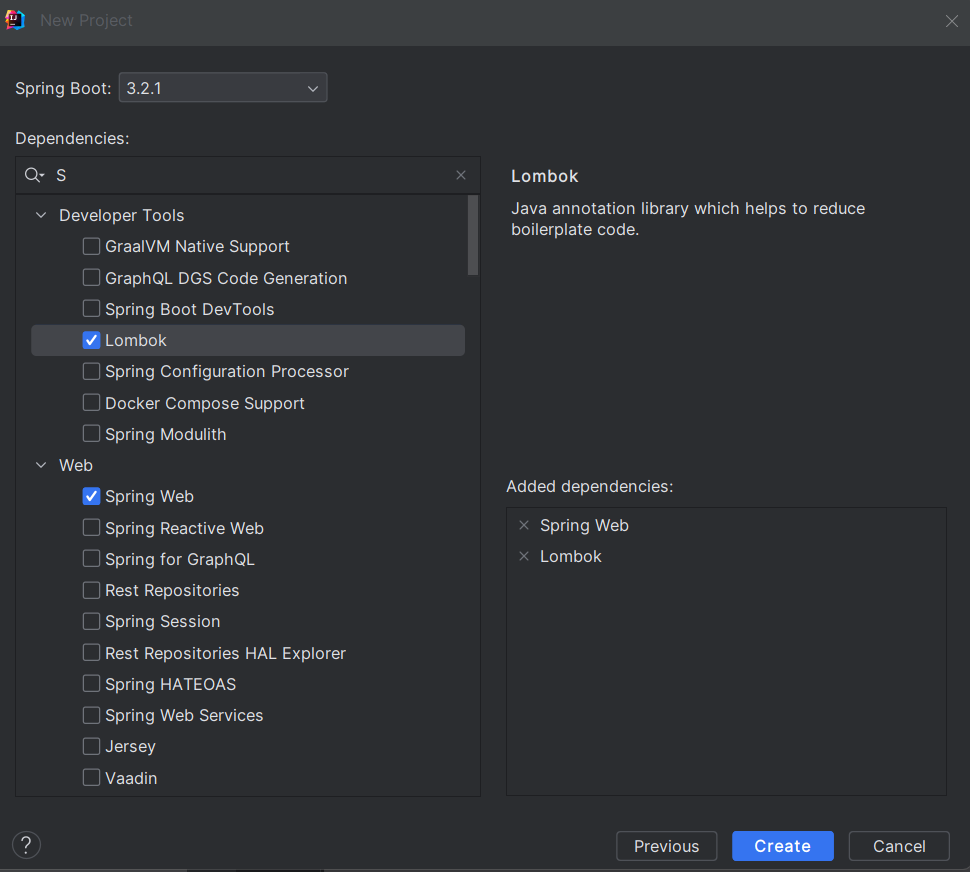Check the Jersey checkbox

92,746
